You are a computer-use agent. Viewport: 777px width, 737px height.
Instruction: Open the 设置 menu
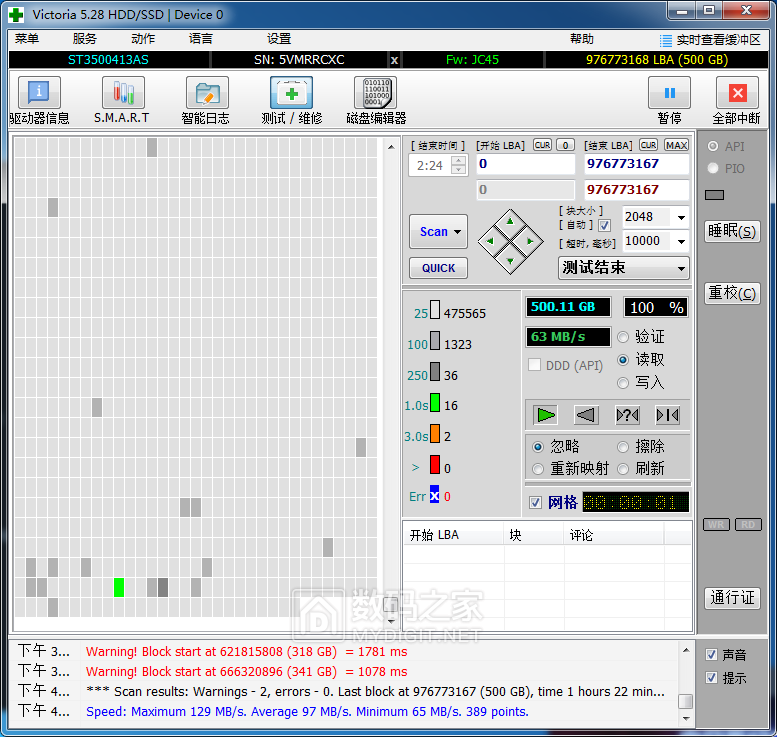tap(279, 39)
